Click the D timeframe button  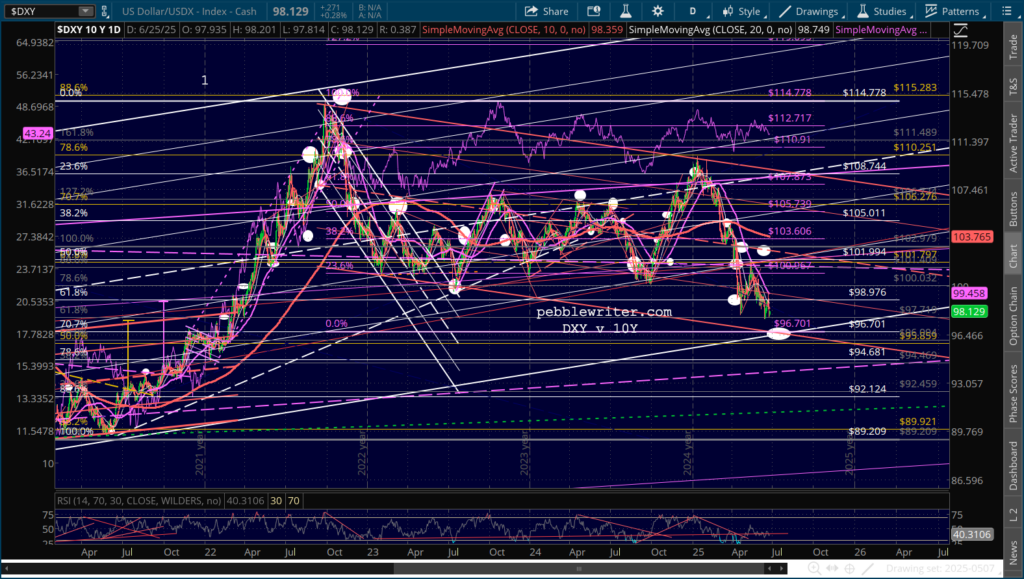[691, 11]
